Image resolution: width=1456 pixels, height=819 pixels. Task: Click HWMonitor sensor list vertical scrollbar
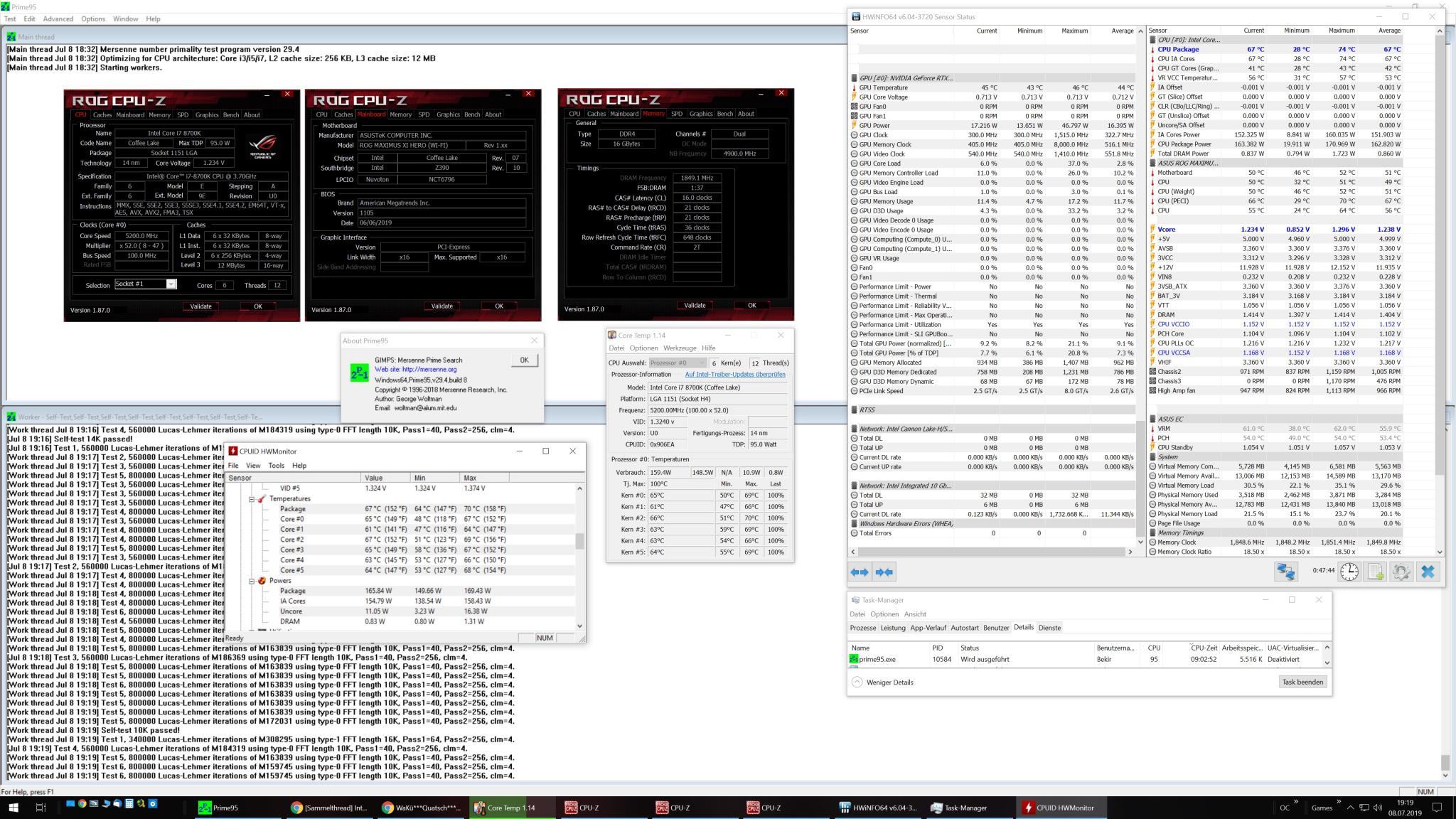click(x=579, y=541)
